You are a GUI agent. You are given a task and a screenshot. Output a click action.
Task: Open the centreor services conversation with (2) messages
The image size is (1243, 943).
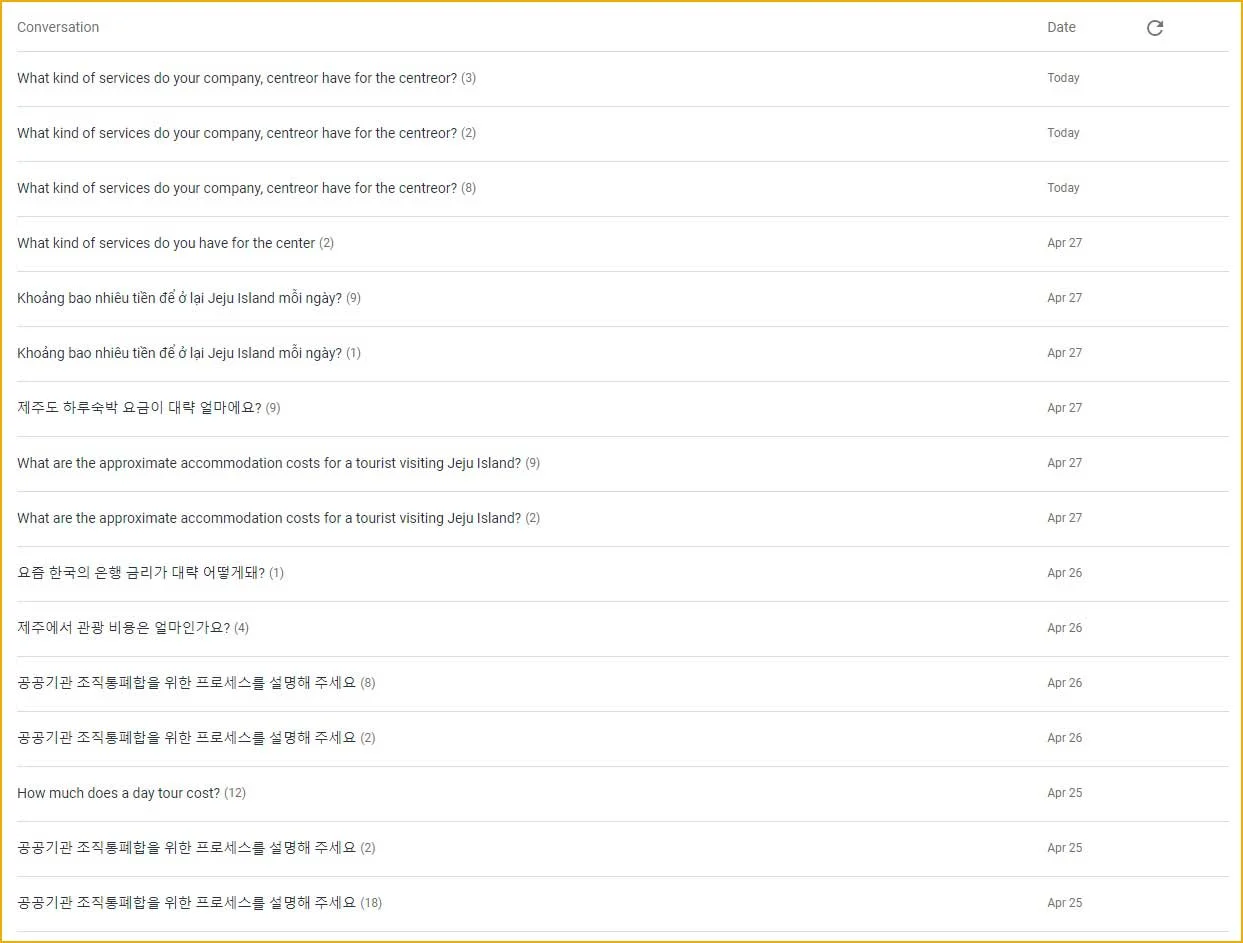coord(237,133)
